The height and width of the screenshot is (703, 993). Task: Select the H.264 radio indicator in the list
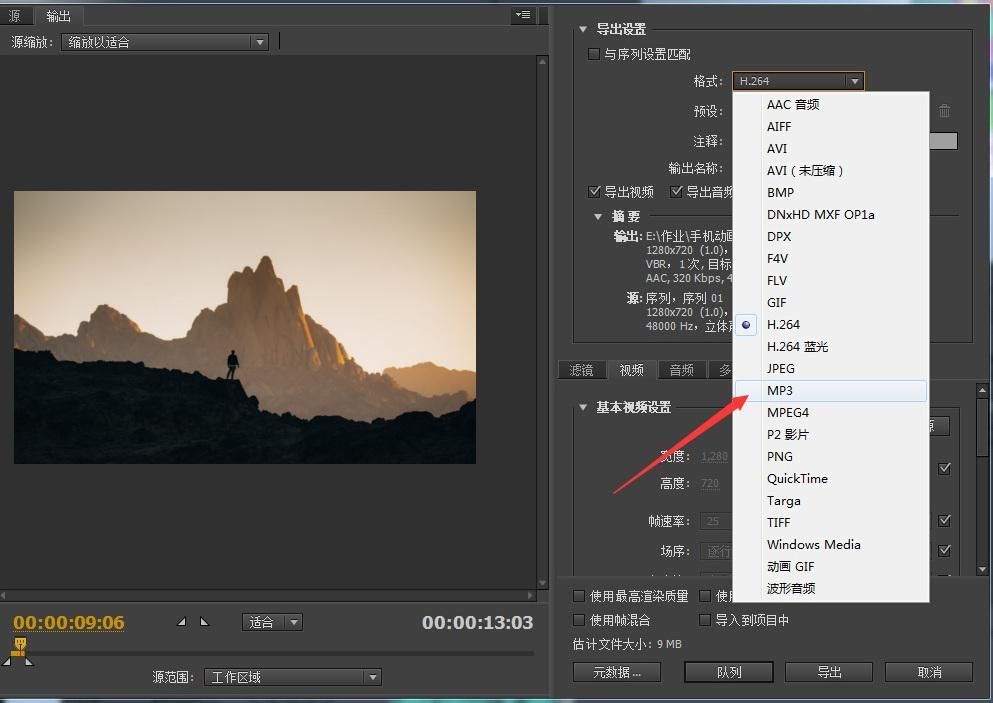coord(744,324)
